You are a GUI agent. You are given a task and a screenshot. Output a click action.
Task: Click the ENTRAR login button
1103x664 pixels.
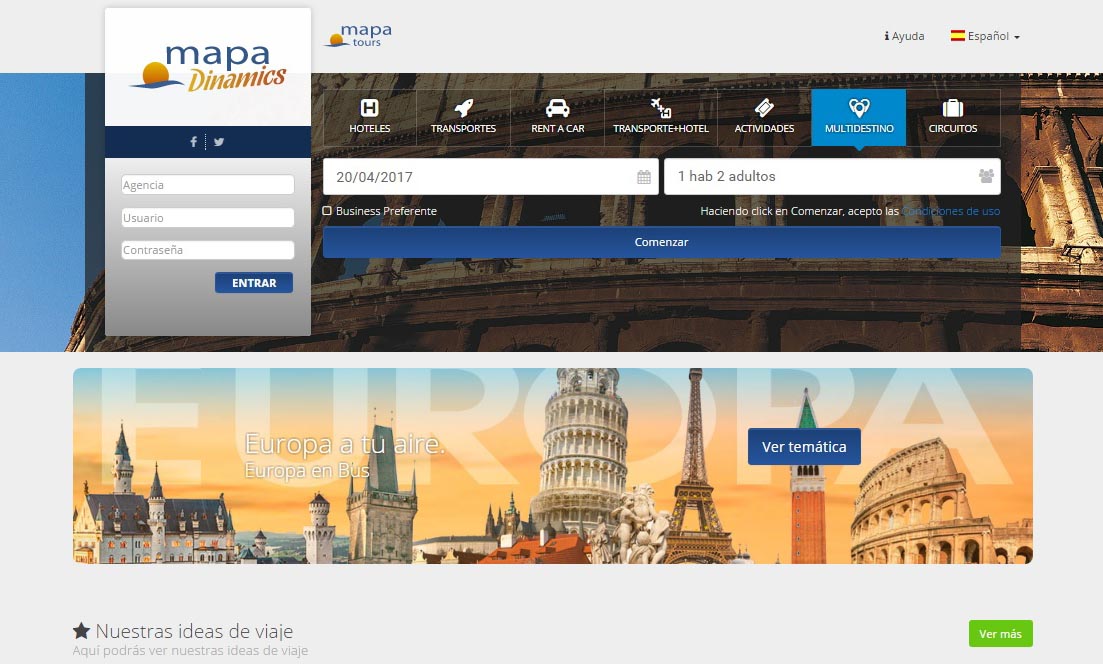[x=254, y=283]
